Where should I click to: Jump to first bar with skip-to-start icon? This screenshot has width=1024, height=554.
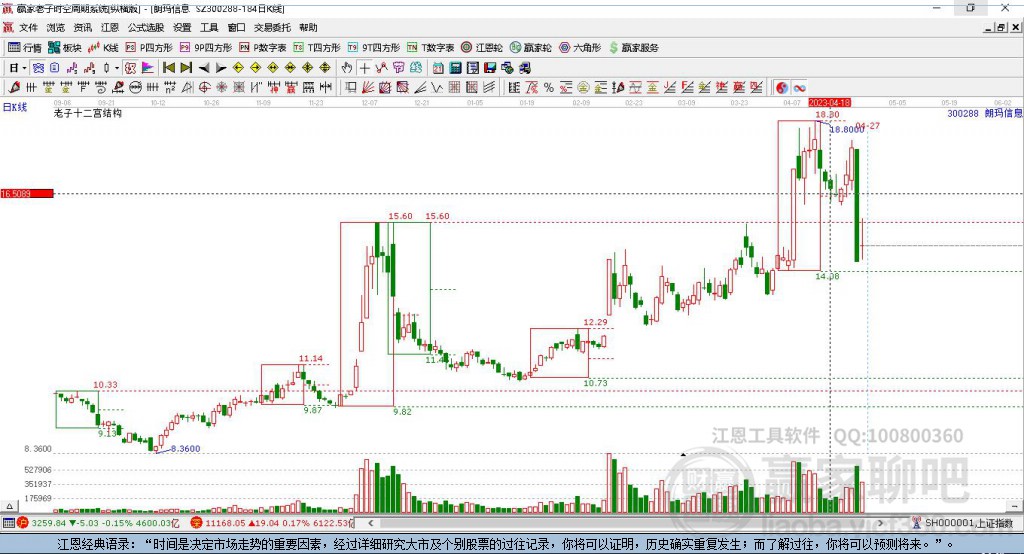click(x=168, y=68)
